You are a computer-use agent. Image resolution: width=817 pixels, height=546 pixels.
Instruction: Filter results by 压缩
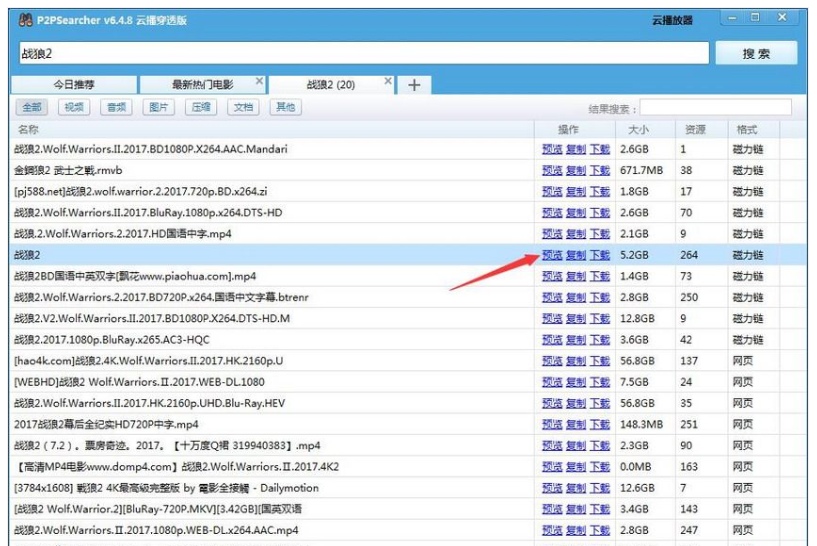[x=201, y=107]
